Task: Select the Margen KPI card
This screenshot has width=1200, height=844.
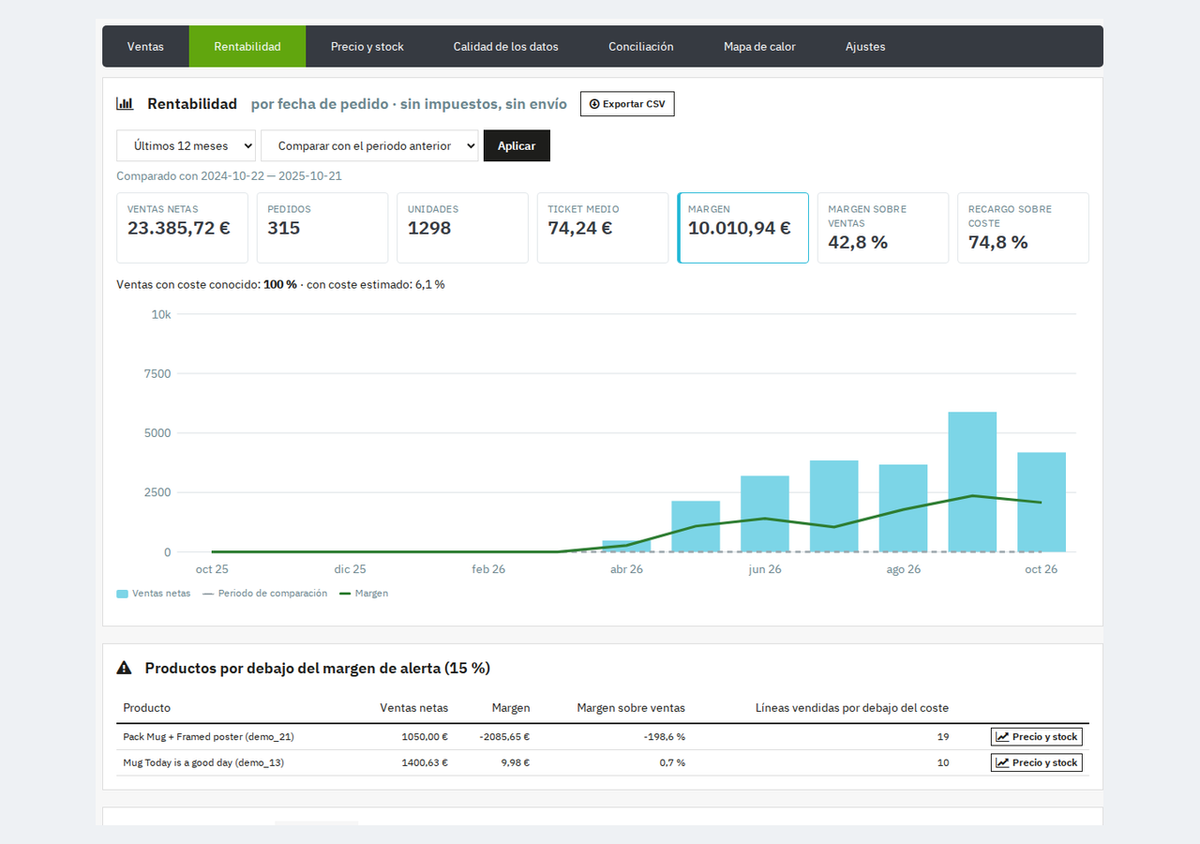Action: 743,228
